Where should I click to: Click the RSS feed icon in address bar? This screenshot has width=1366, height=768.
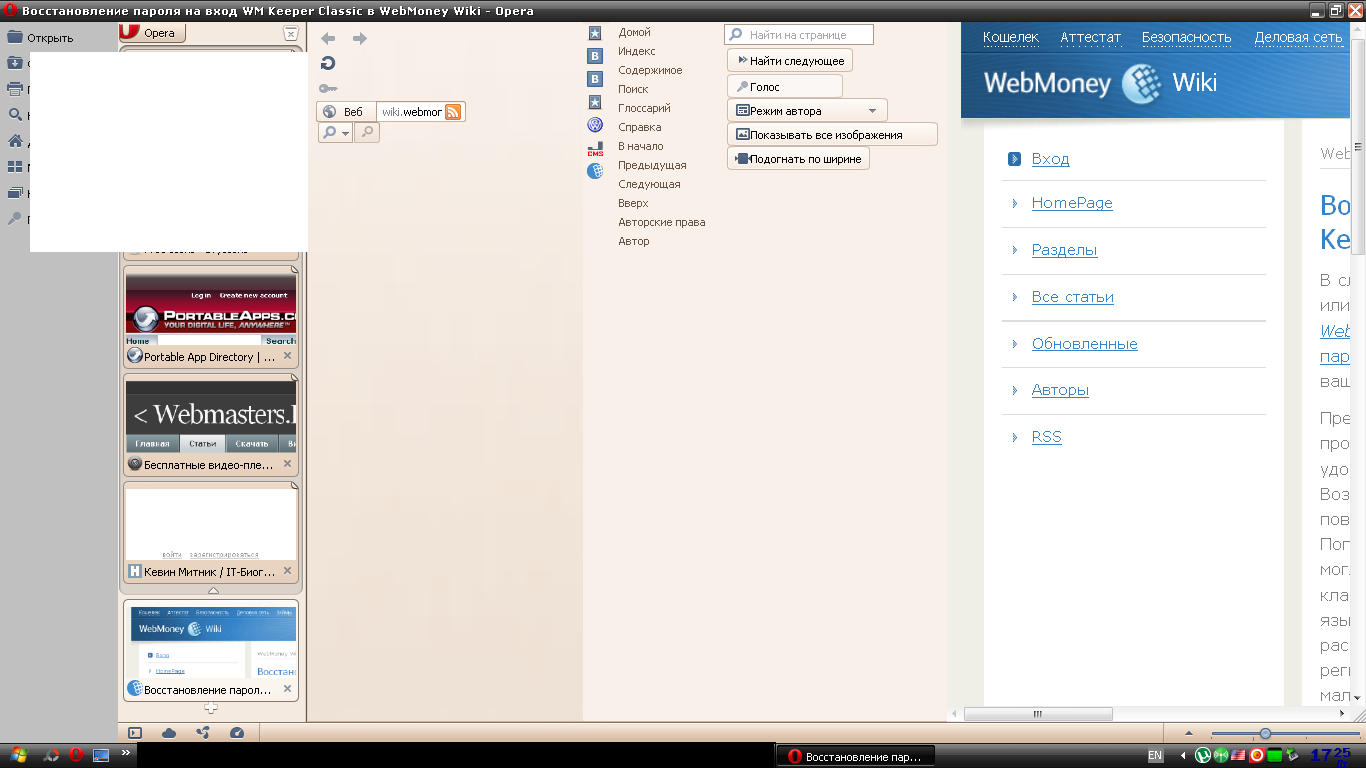[x=453, y=112]
